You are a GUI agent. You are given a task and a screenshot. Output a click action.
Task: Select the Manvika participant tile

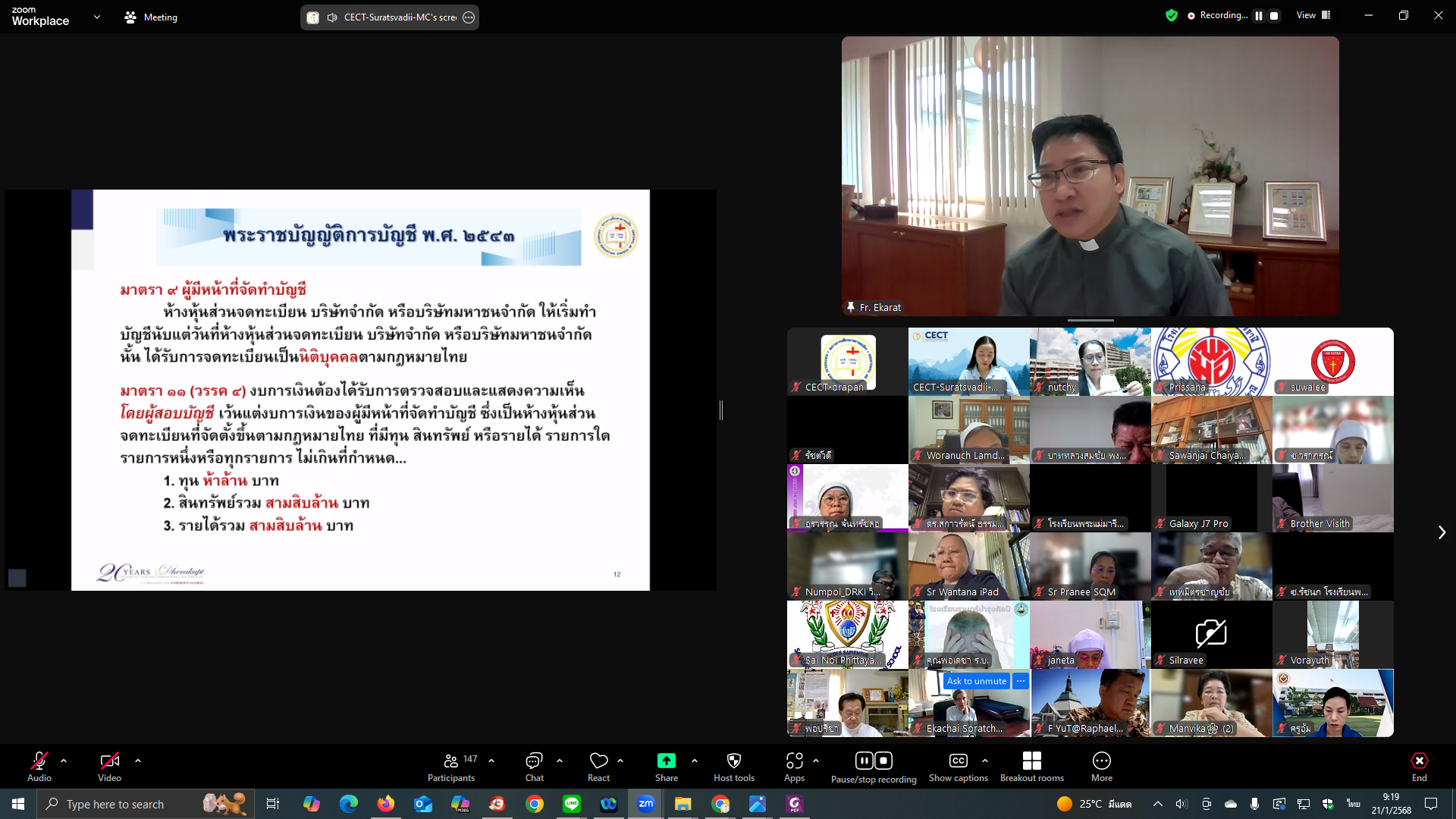pyautogui.click(x=1212, y=703)
